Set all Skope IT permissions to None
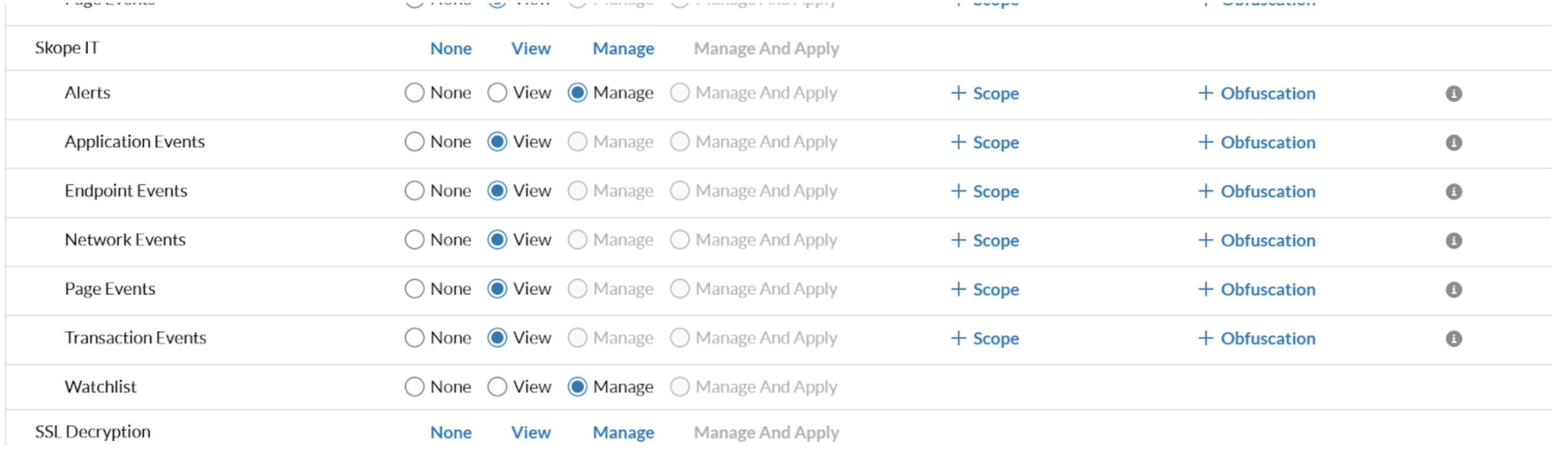The width and height of the screenshot is (1568, 451). coord(451,49)
